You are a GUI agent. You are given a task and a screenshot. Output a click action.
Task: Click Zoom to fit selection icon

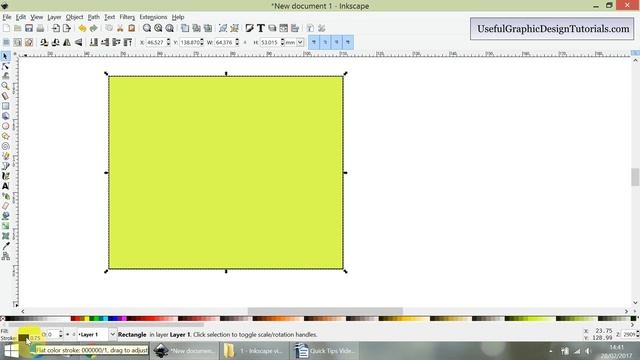click(147, 28)
